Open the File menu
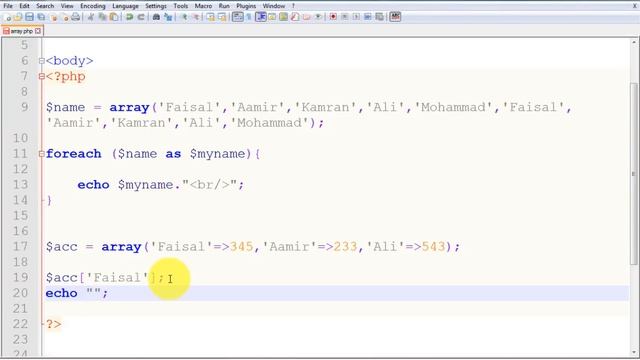The width and height of the screenshot is (640, 360). tap(8, 6)
